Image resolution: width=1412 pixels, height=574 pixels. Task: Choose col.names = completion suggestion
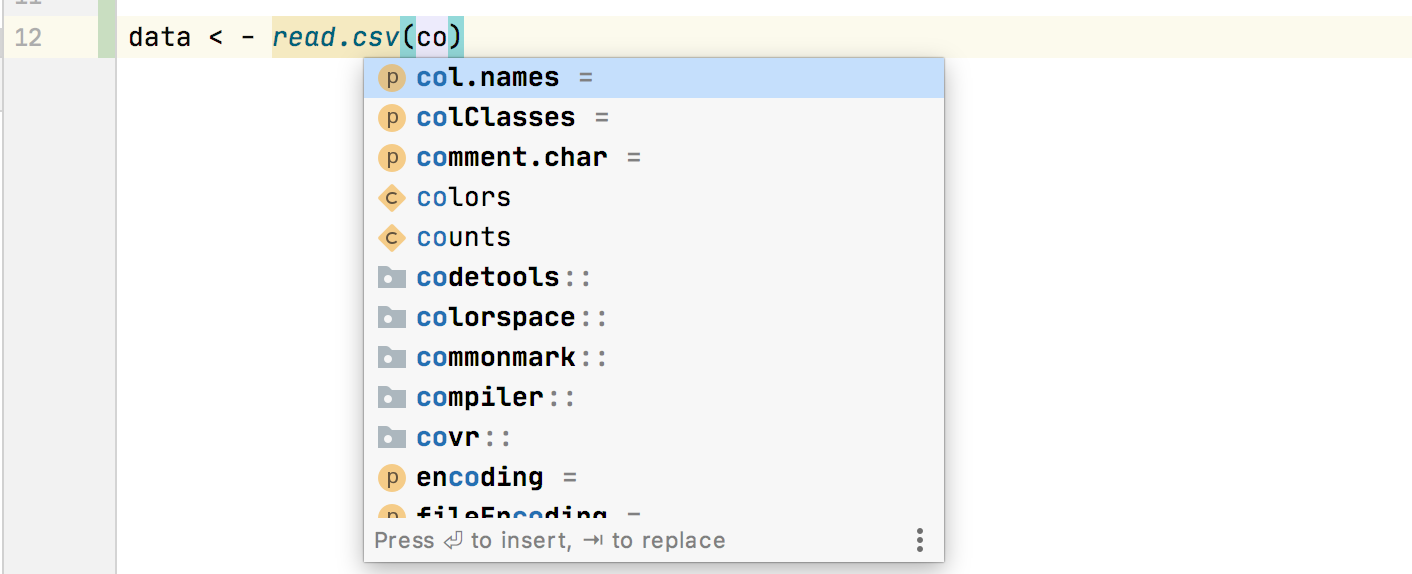654,78
